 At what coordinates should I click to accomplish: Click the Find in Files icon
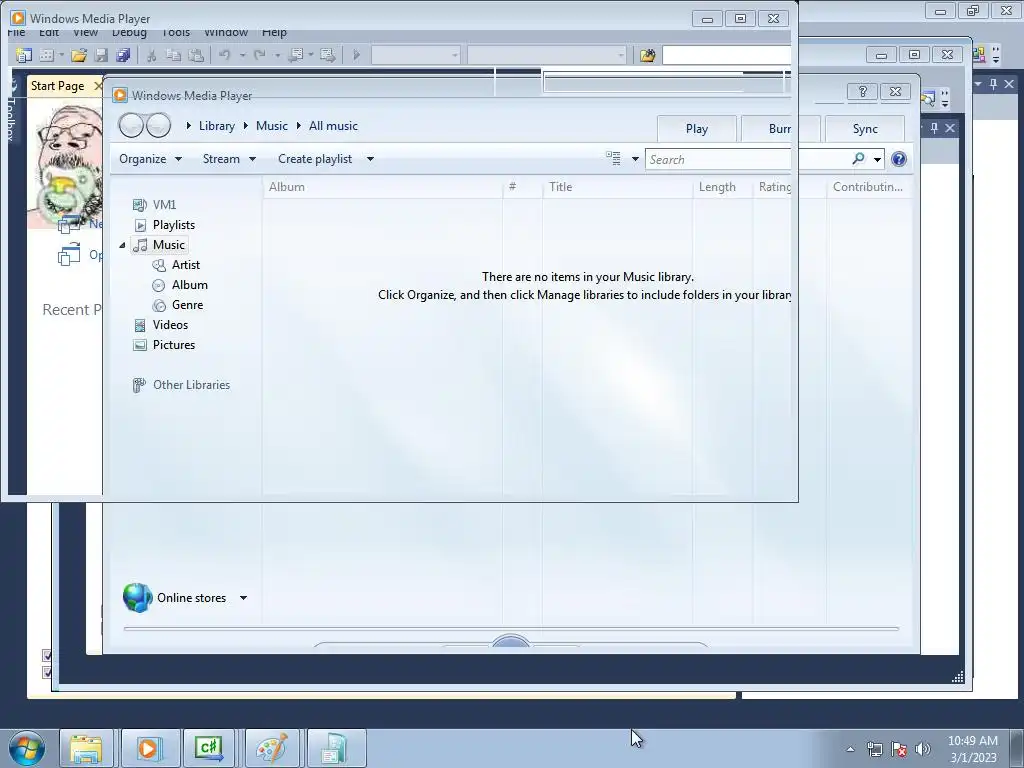[x=647, y=56]
